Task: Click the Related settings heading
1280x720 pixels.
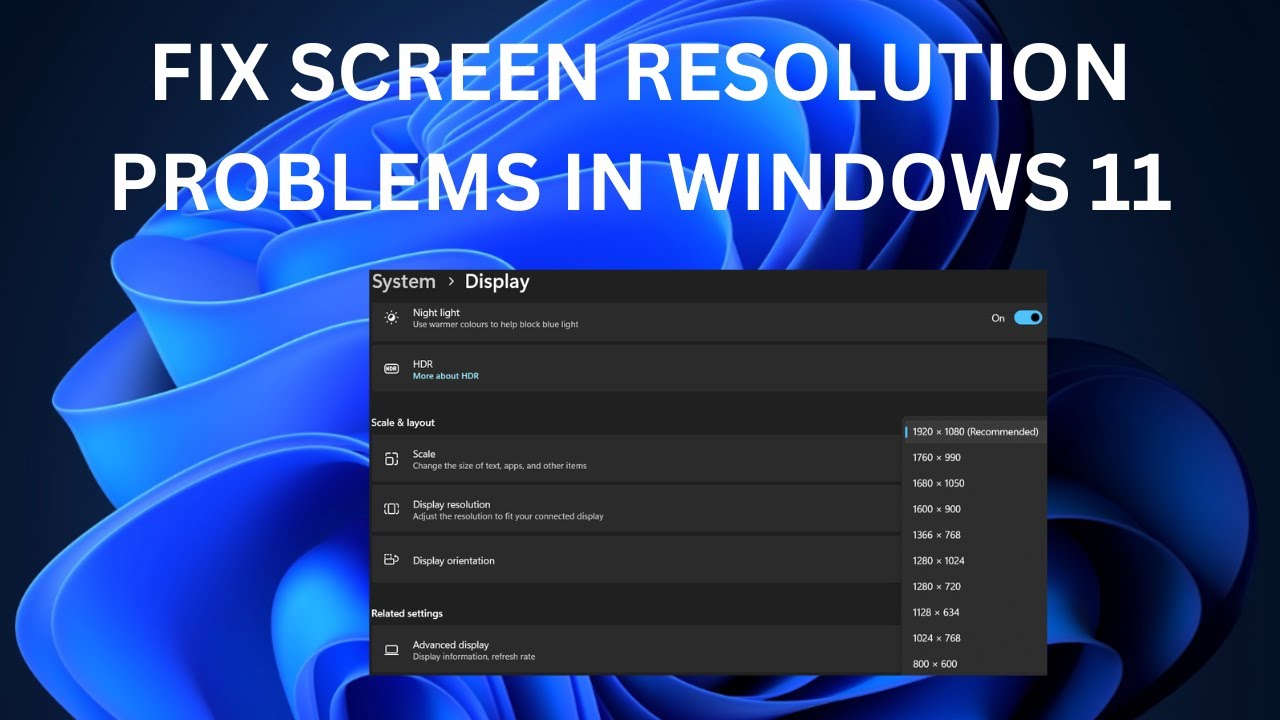Action: (x=407, y=613)
